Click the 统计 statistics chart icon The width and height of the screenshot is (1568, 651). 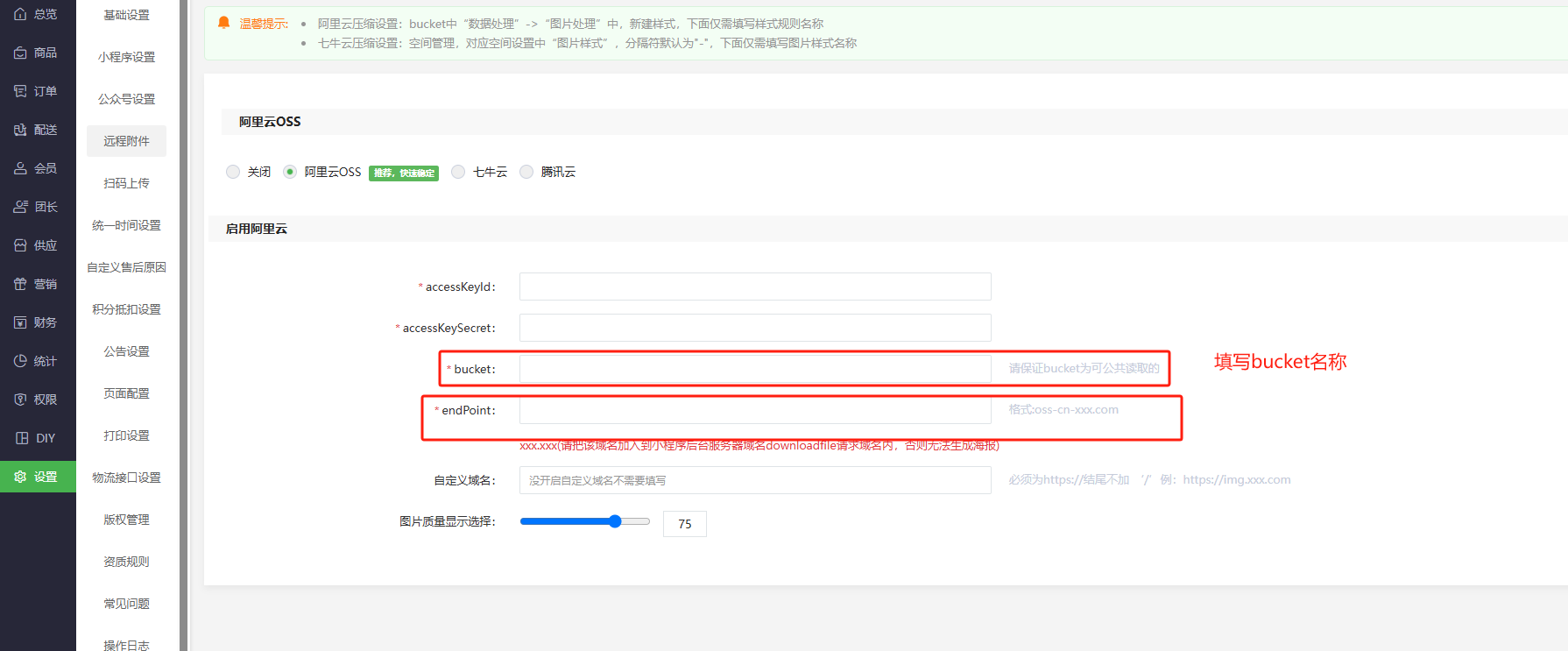coord(20,361)
